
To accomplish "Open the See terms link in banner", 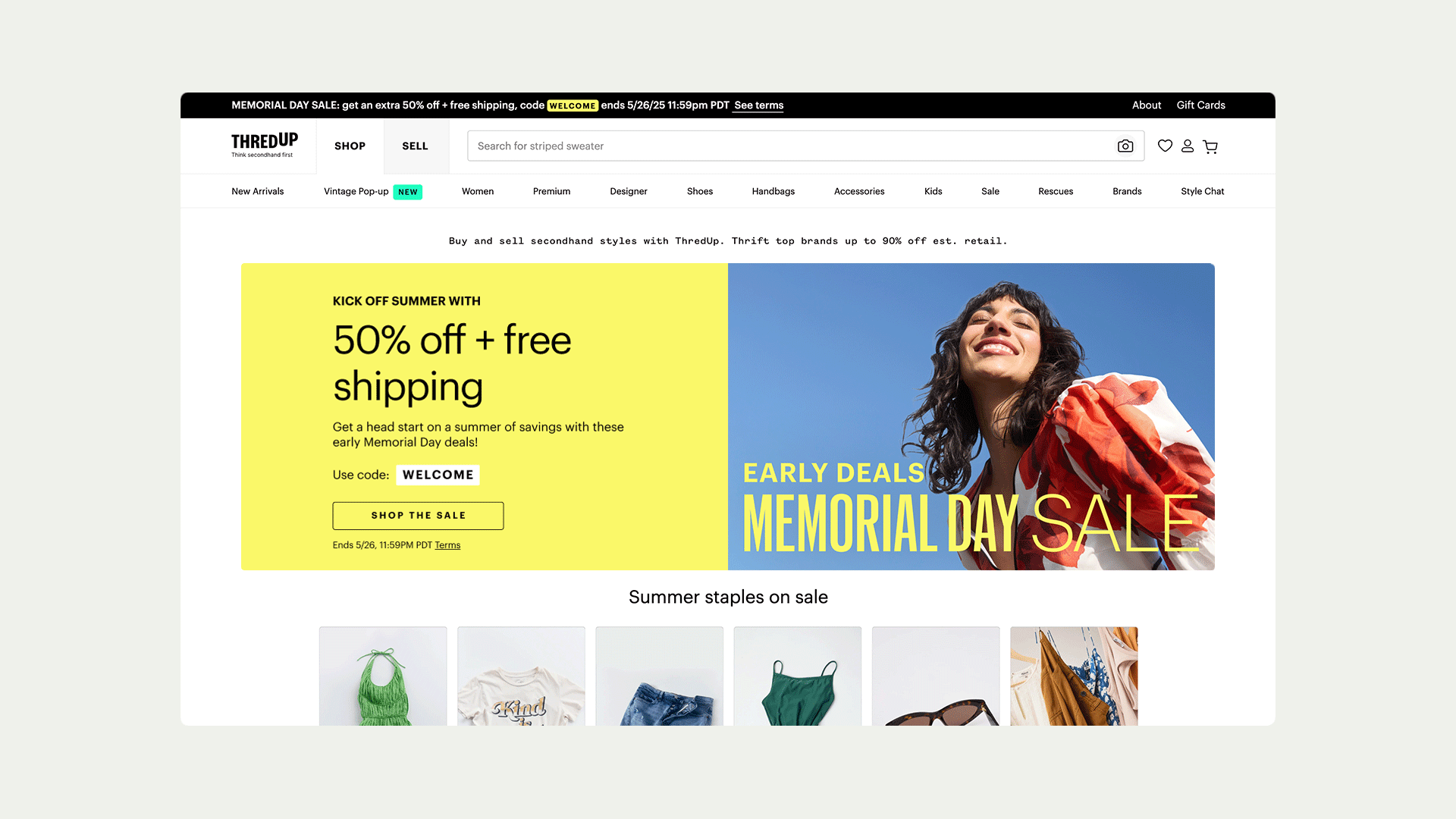I will [x=758, y=105].
